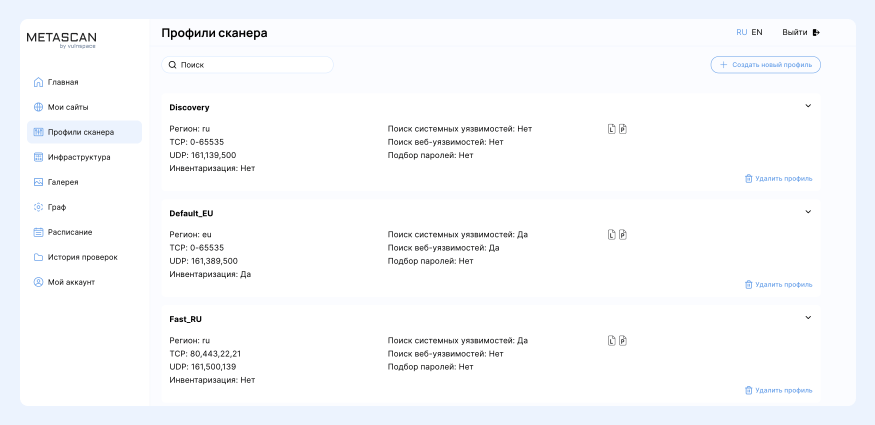Click the L file icon in Default_EU profile
Screen dimensions: 875x425
click(611, 234)
